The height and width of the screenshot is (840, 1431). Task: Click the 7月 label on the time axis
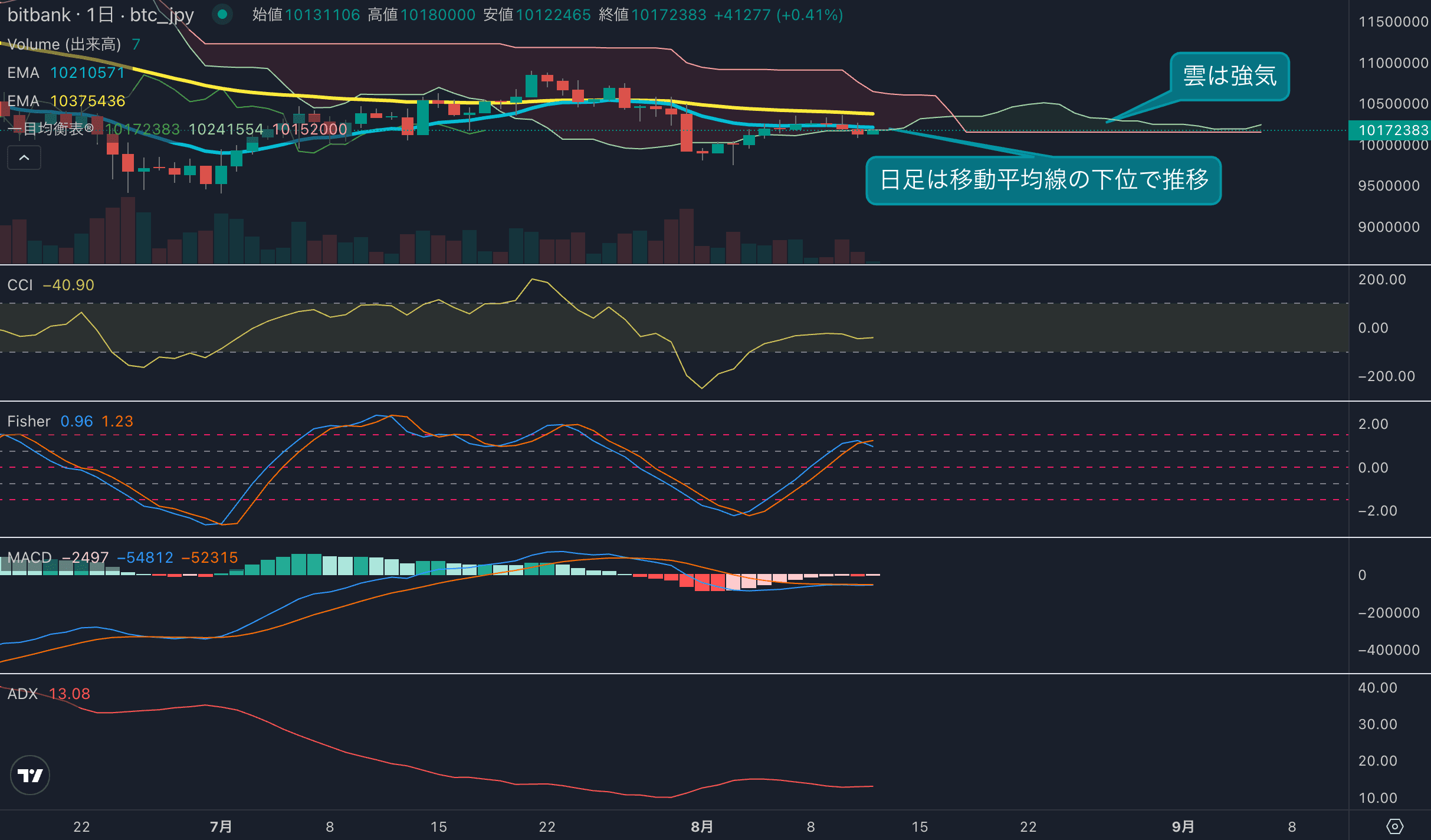(221, 826)
